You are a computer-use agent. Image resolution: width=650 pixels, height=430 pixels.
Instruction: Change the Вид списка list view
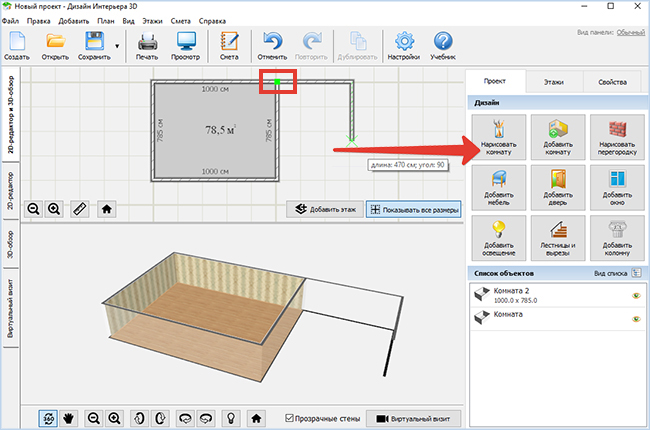click(x=636, y=273)
